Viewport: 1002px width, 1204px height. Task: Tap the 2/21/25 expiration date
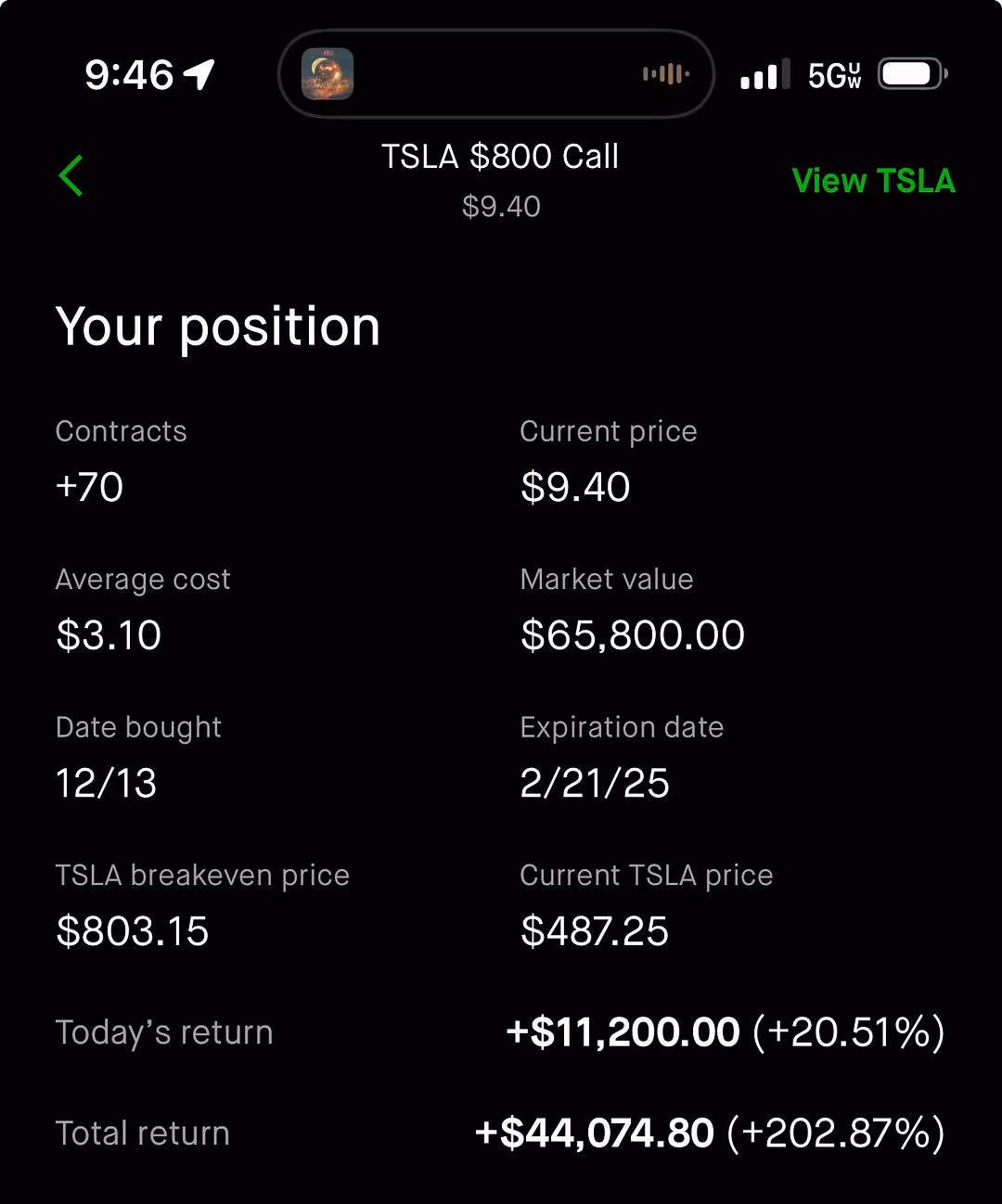click(595, 783)
